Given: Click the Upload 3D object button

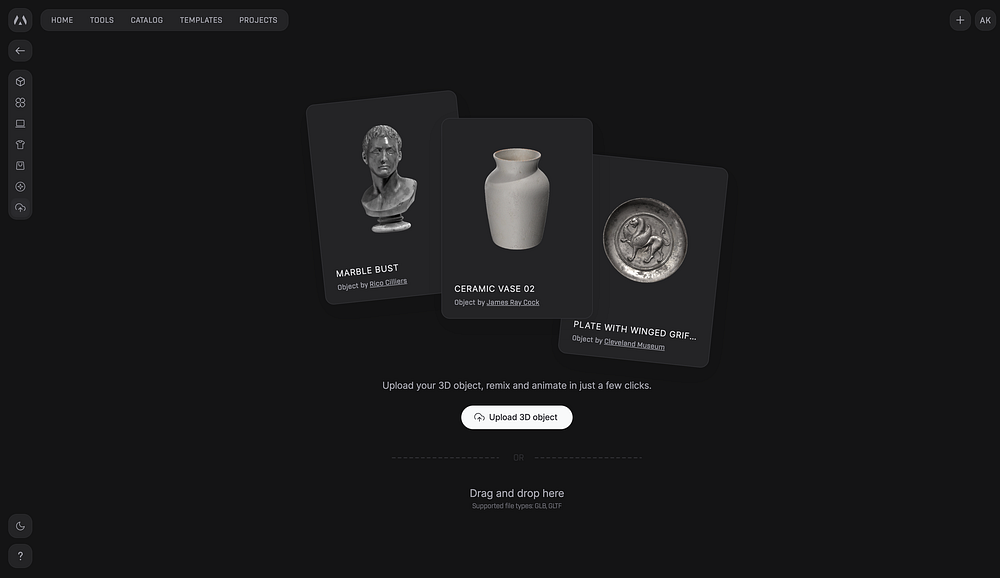Looking at the screenshot, I should pyautogui.click(x=517, y=417).
